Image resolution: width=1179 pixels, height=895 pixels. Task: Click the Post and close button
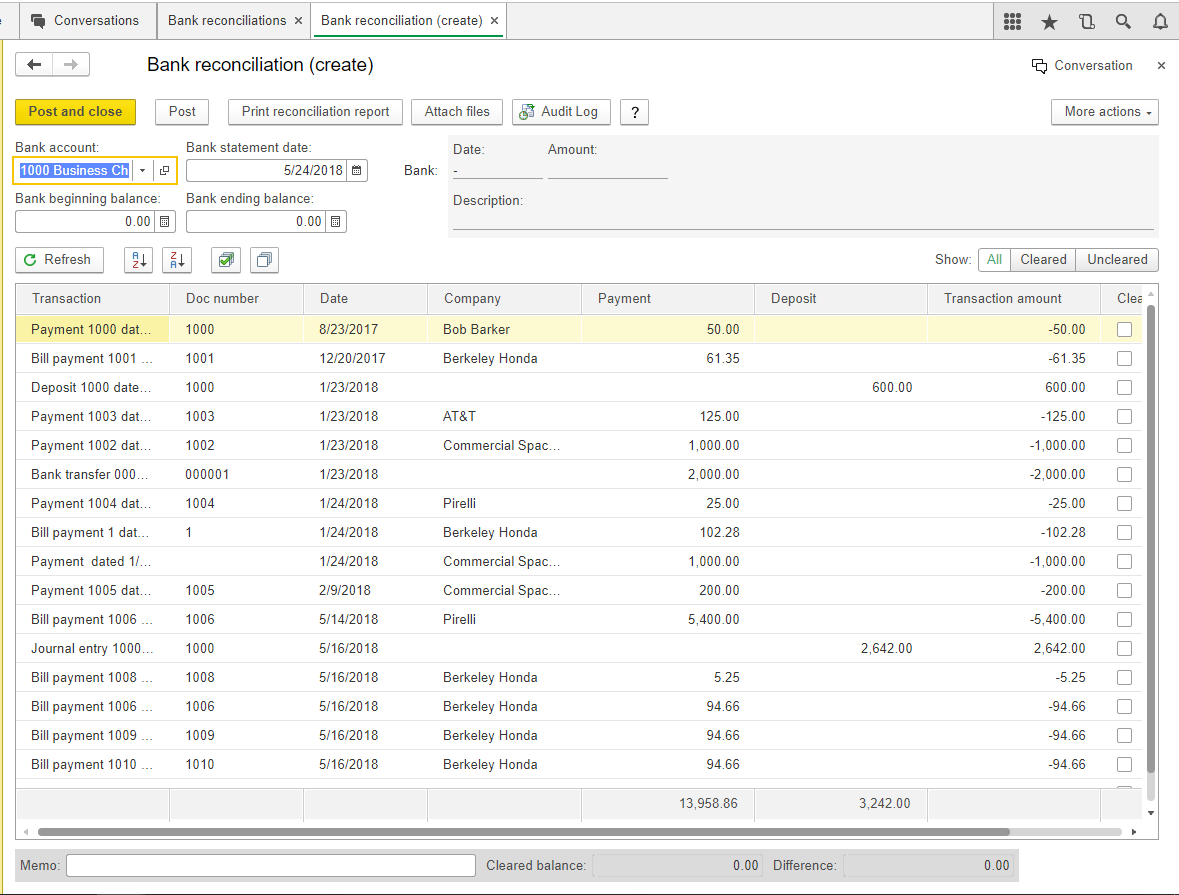75,112
